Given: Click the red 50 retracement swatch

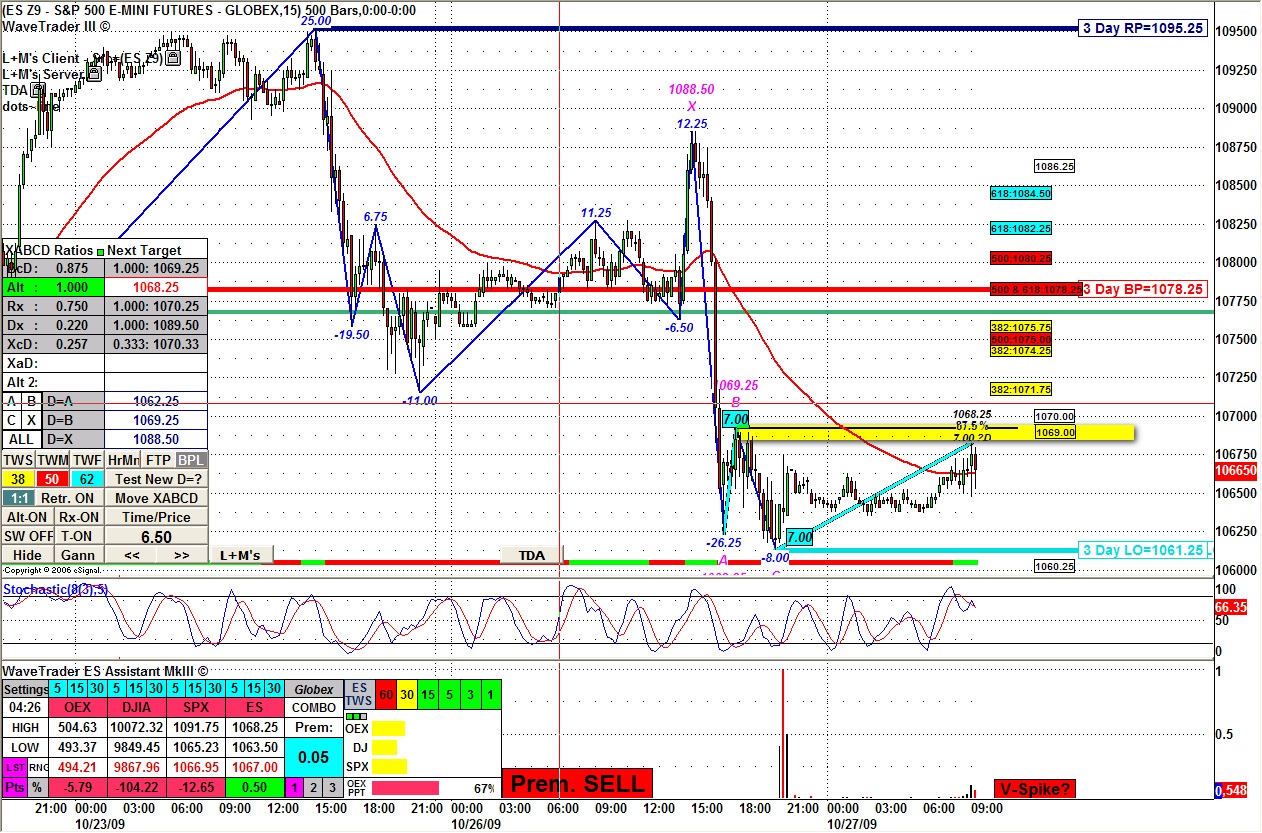Looking at the screenshot, I should 52,479.
